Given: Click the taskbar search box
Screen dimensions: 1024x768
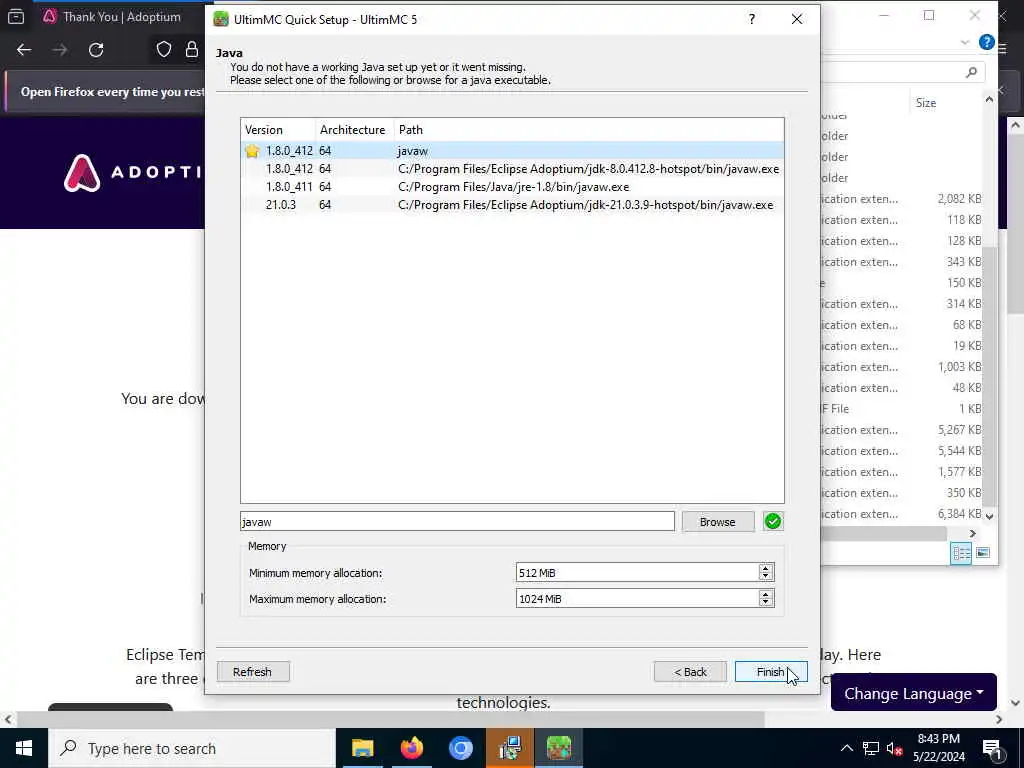Looking at the screenshot, I should 191,748.
